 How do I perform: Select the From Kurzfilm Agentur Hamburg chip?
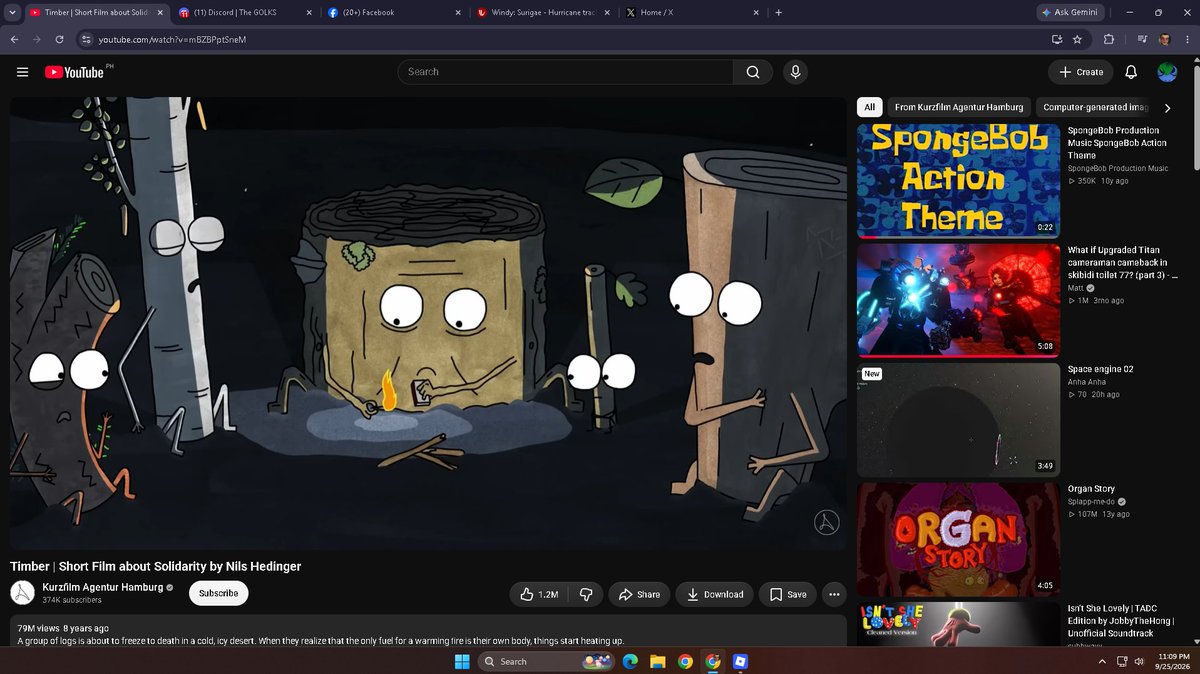pyautogui.click(x=958, y=107)
